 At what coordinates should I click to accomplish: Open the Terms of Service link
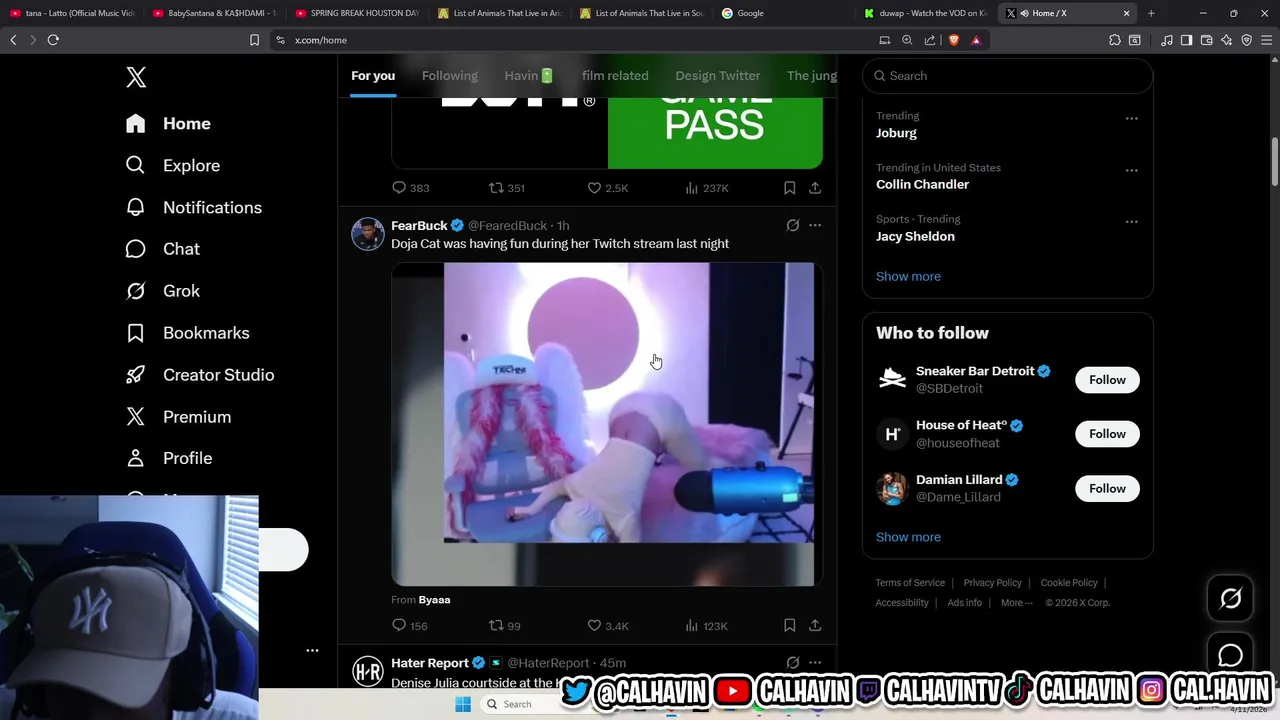(910, 583)
